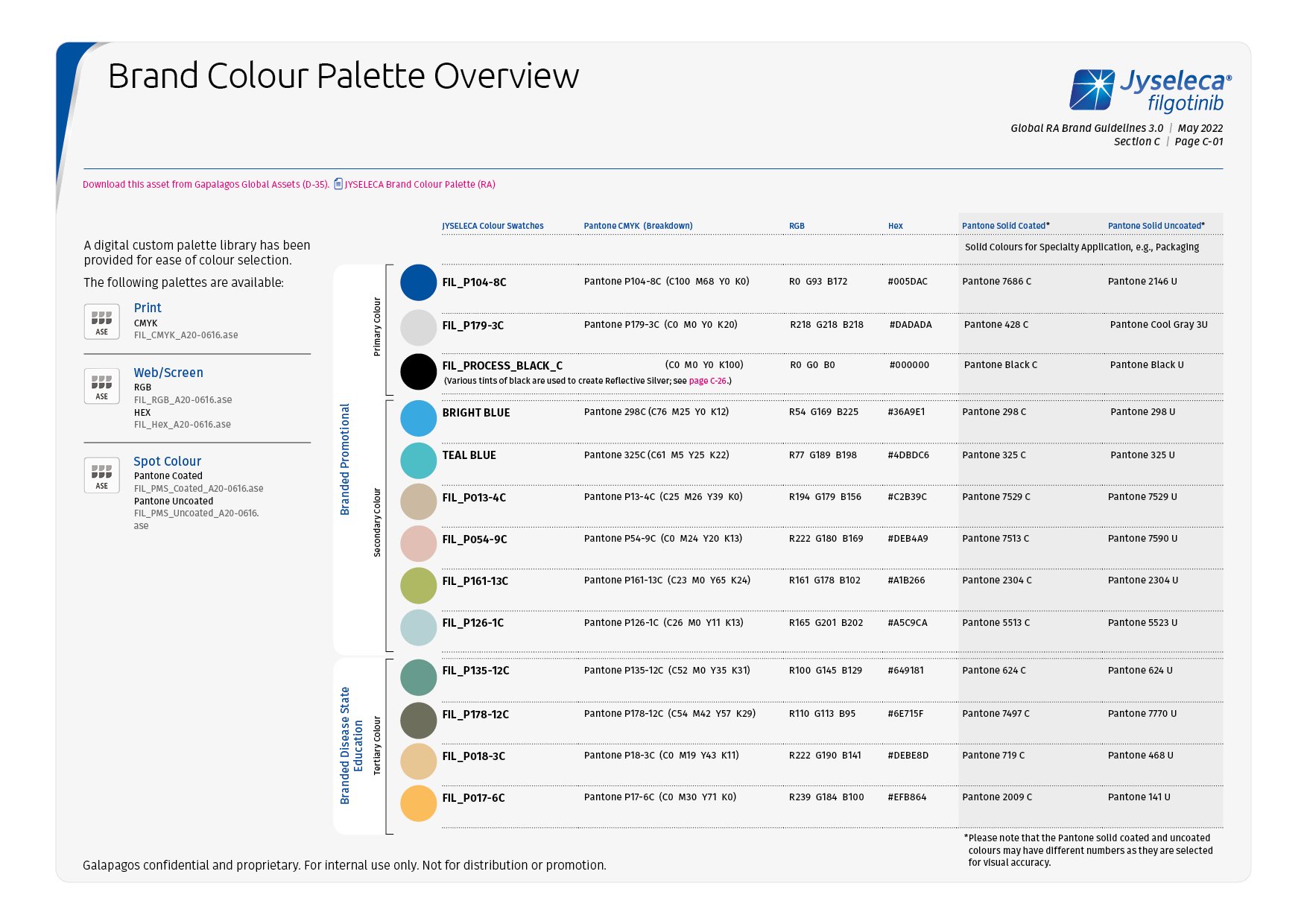The width and height of the screenshot is (1307, 924).
Task: Click the Tertiary Colour vertical label
Action: tap(377, 746)
